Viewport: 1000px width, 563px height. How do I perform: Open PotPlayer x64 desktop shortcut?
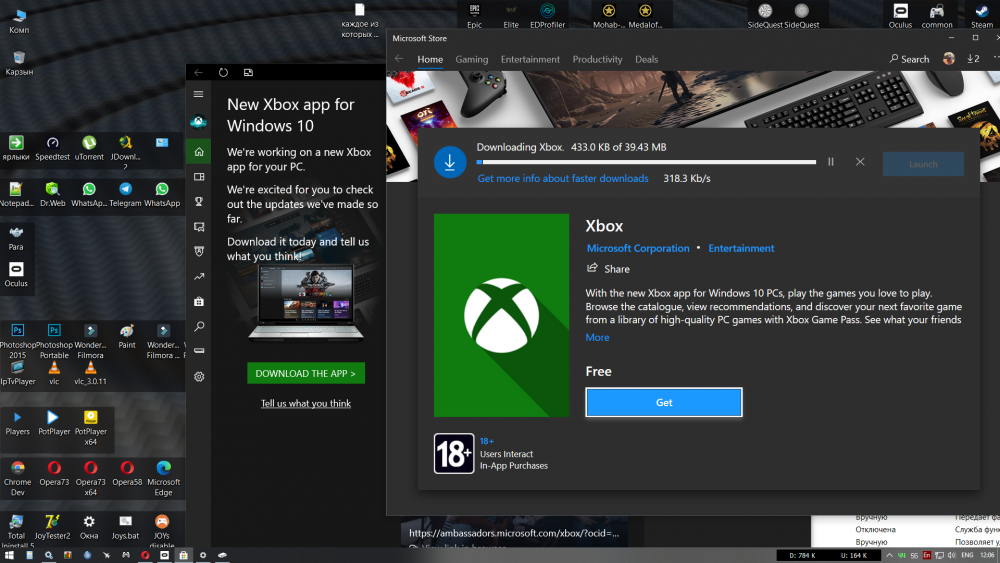(91, 427)
